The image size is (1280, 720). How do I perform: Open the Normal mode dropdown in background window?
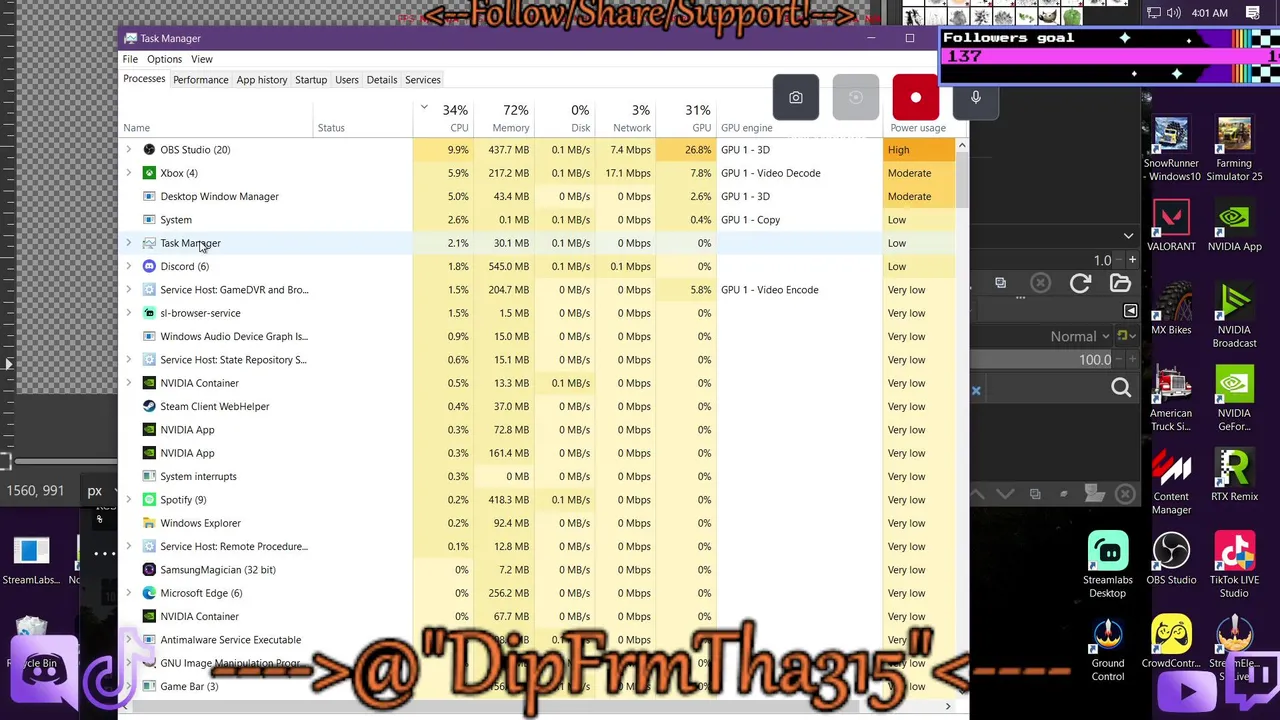coord(1080,336)
